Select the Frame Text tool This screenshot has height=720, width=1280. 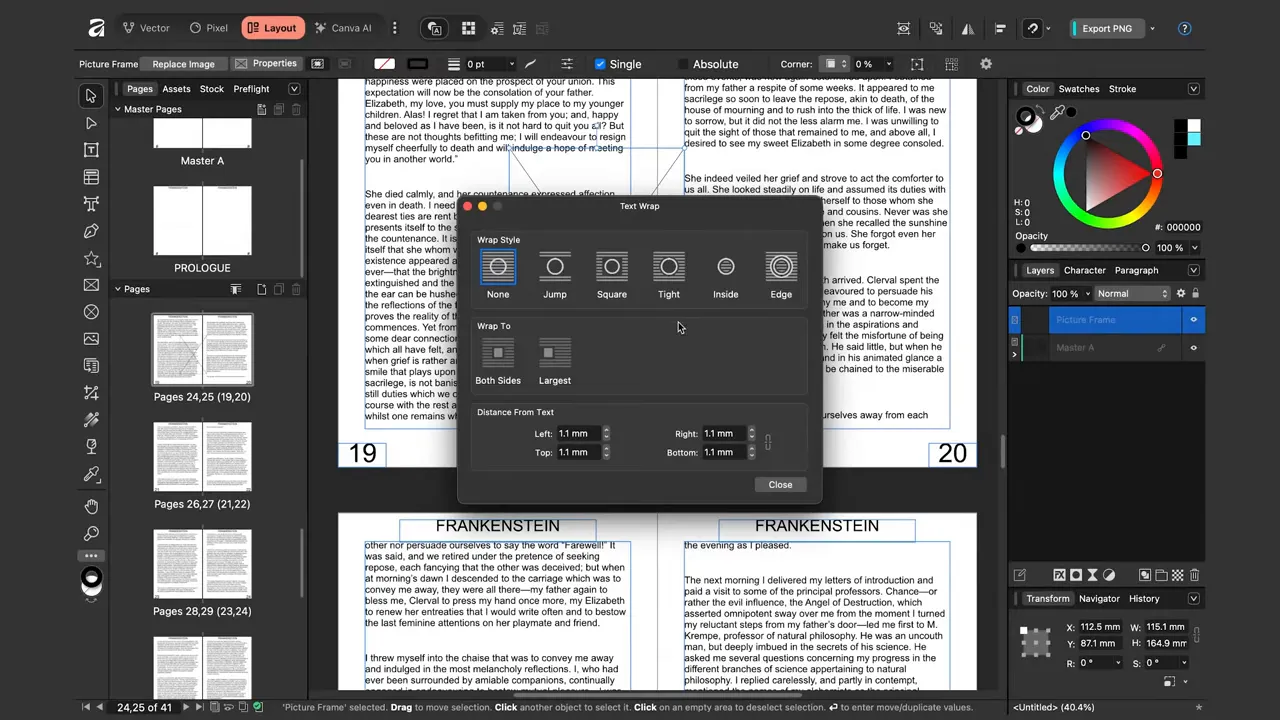91,150
